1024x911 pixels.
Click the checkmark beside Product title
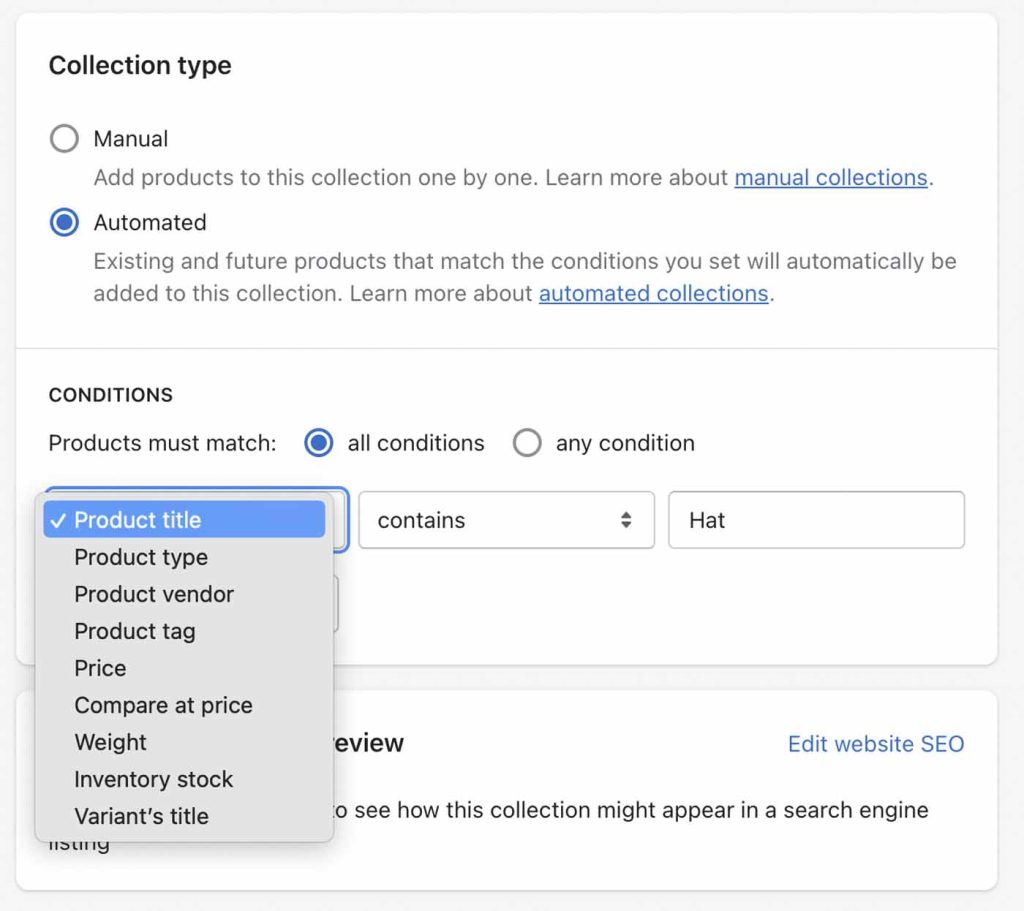click(59, 520)
